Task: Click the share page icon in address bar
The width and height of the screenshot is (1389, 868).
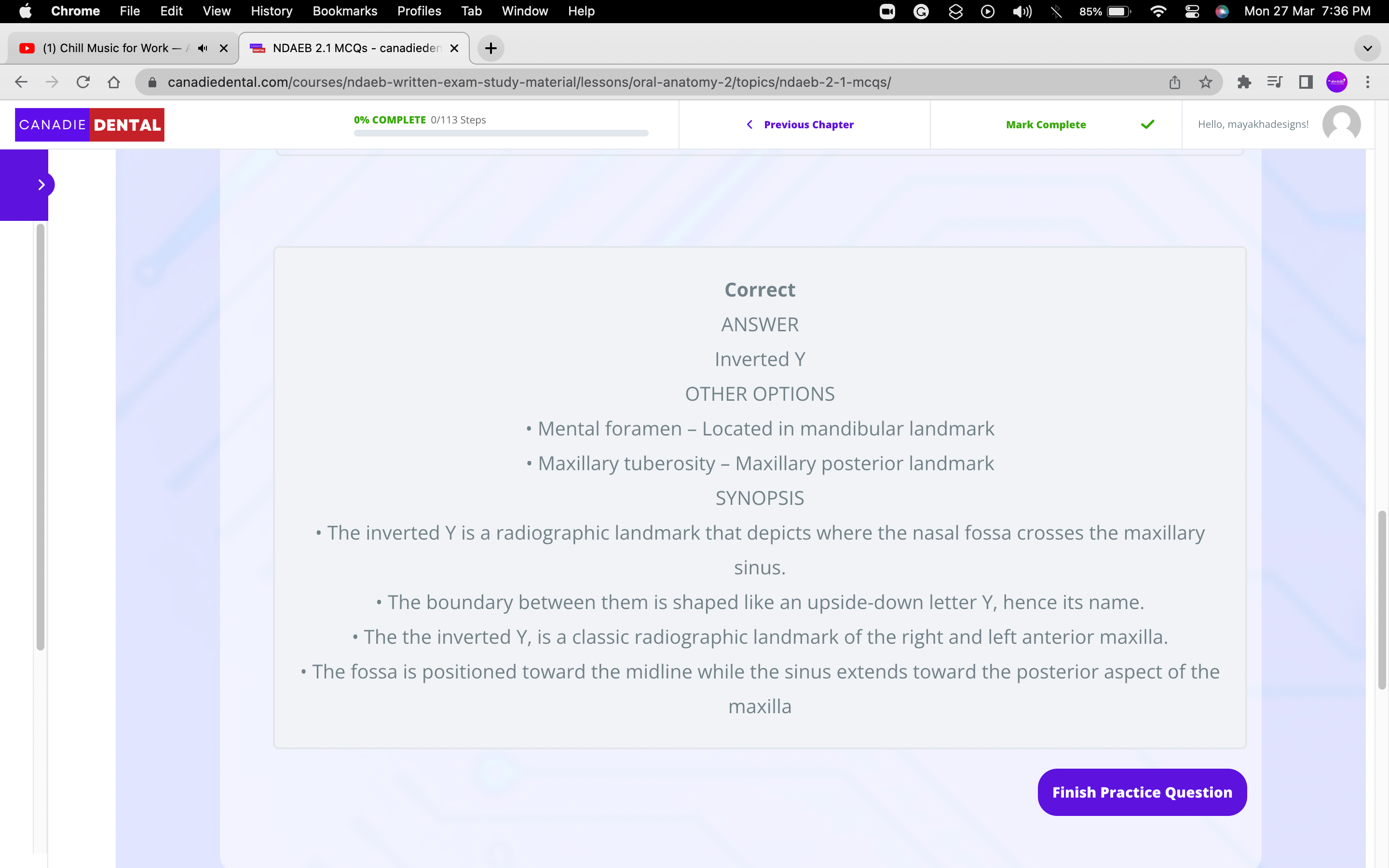Action: (x=1174, y=82)
